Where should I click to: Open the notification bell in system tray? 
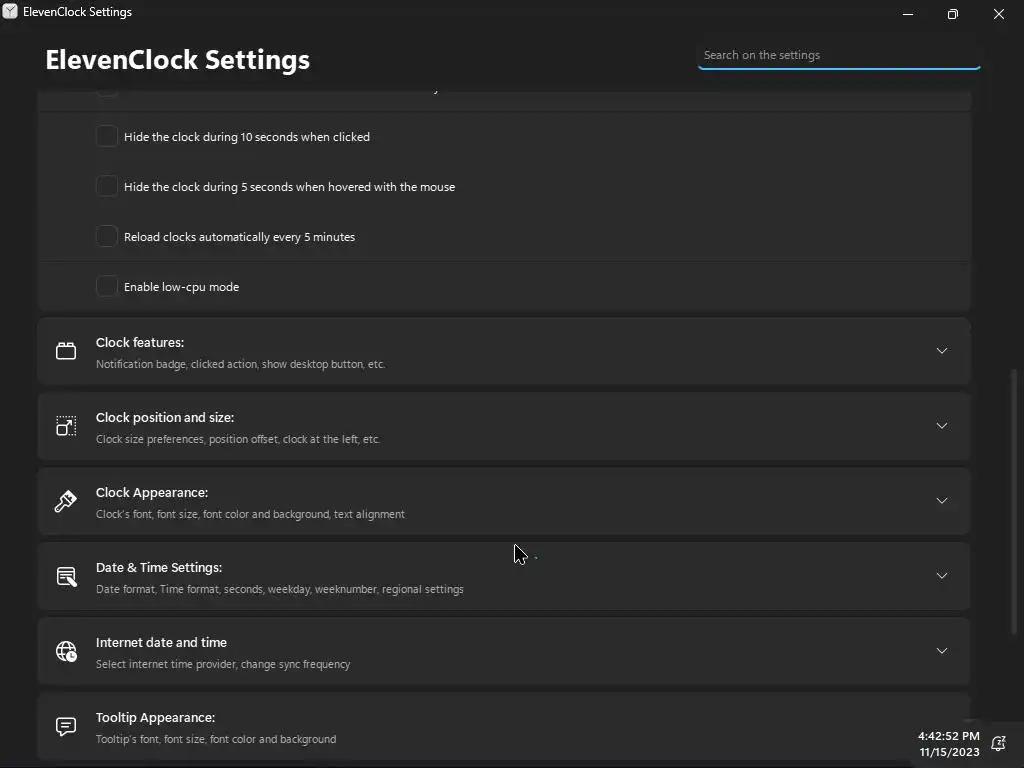[x=997, y=743]
